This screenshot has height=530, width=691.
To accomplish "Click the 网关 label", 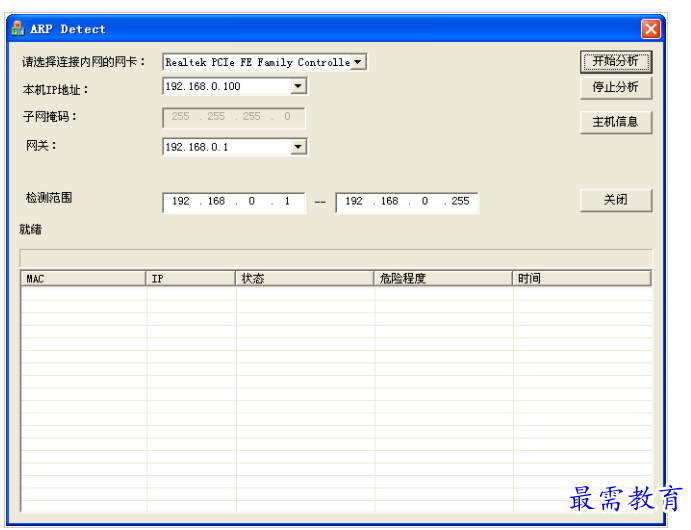I will [41, 145].
